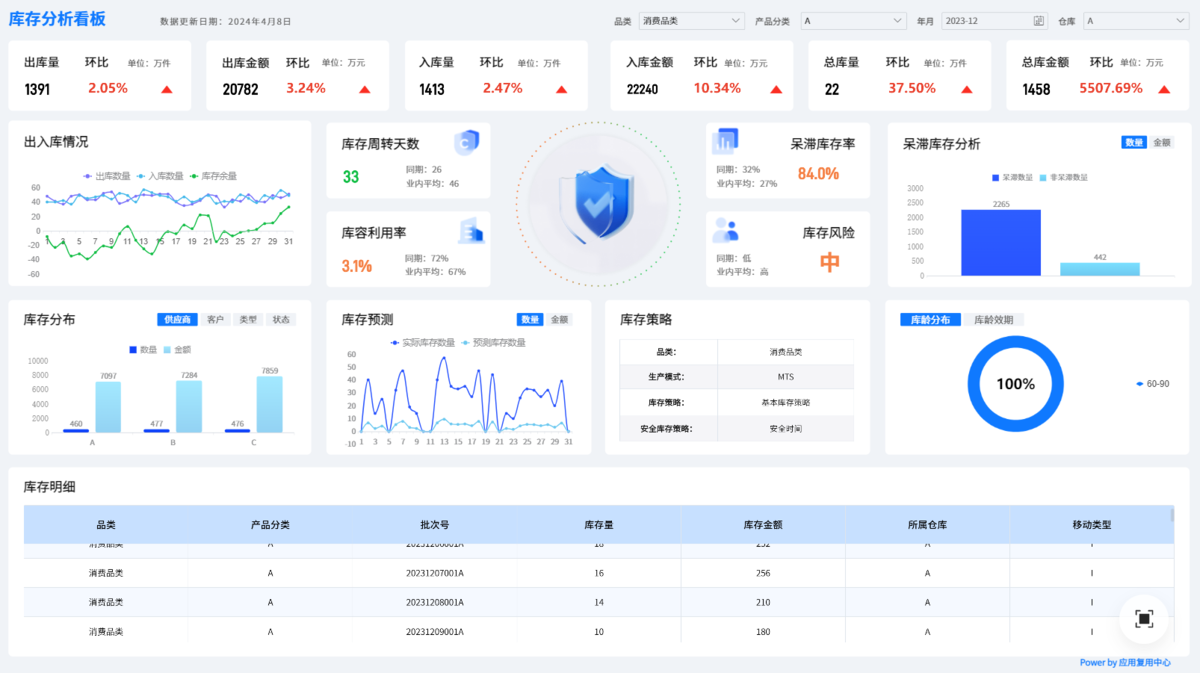Select 数量 tab in 库存预测
The image size is (1200, 673).
(x=530, y=320)
